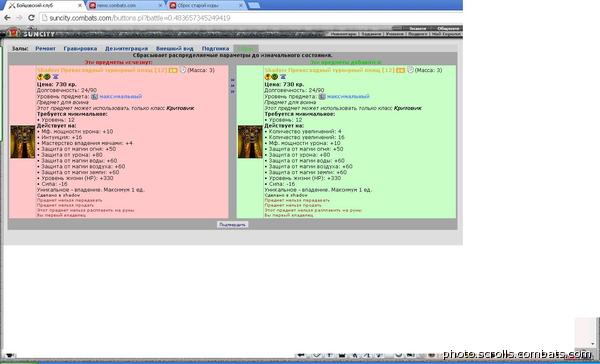This screenshot has height=364, width=600.
Task: Click yellow round icon in pink panel
Action: point(40,77)
